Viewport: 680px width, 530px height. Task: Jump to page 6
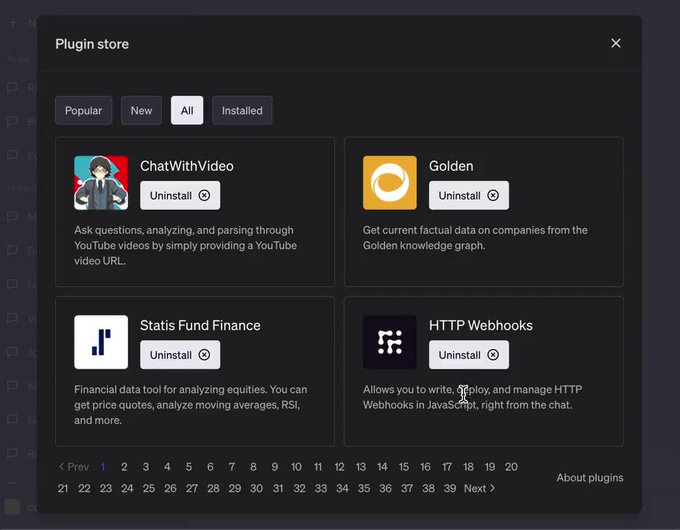210,467
